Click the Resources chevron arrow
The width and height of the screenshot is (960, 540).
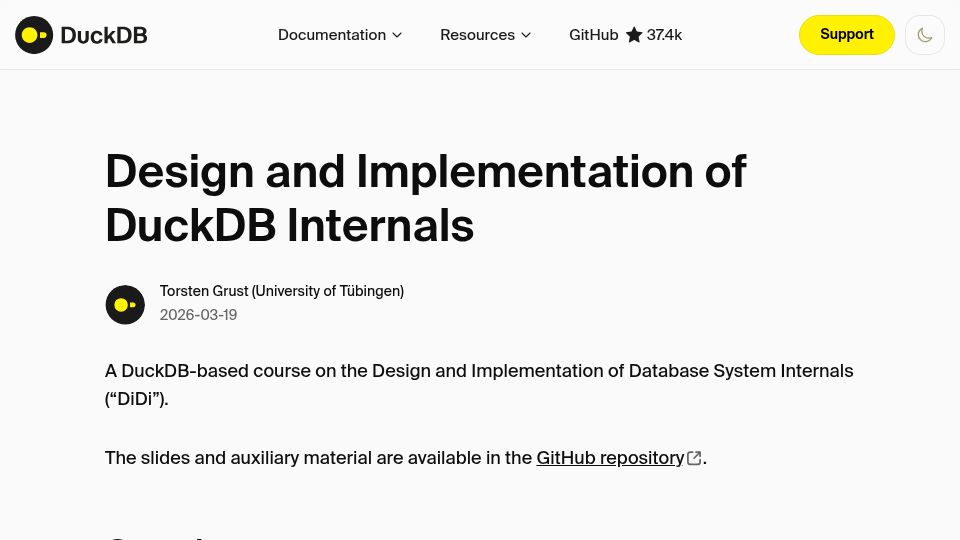tap(526, 36)
